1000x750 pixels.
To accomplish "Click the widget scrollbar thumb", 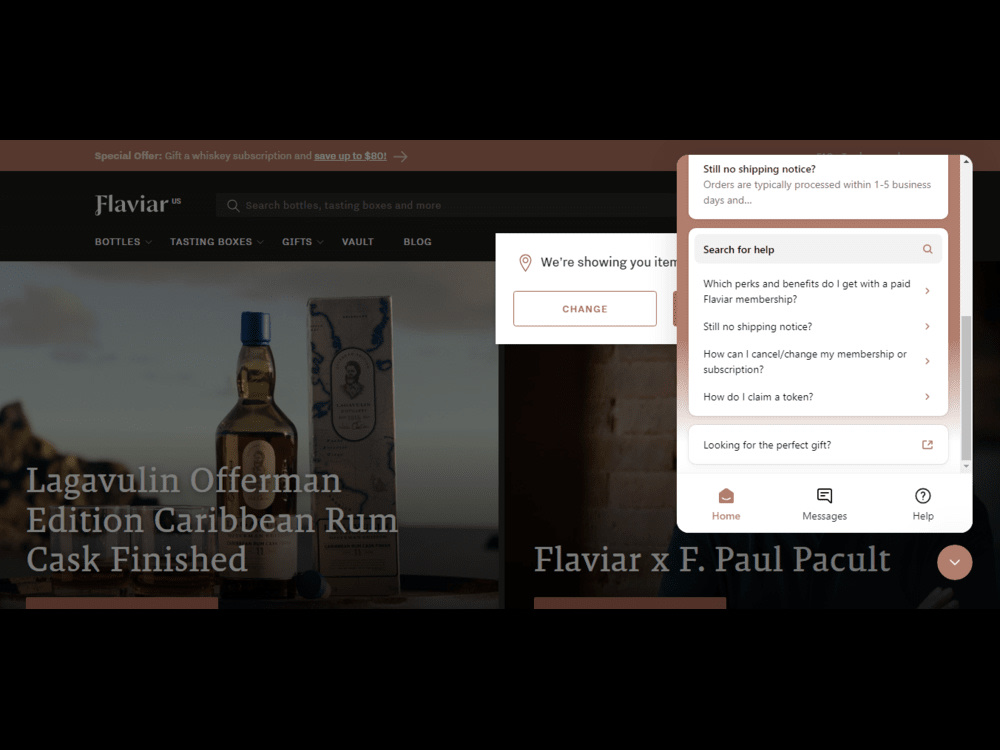I will pyautogui.click(x=966, y=386).
